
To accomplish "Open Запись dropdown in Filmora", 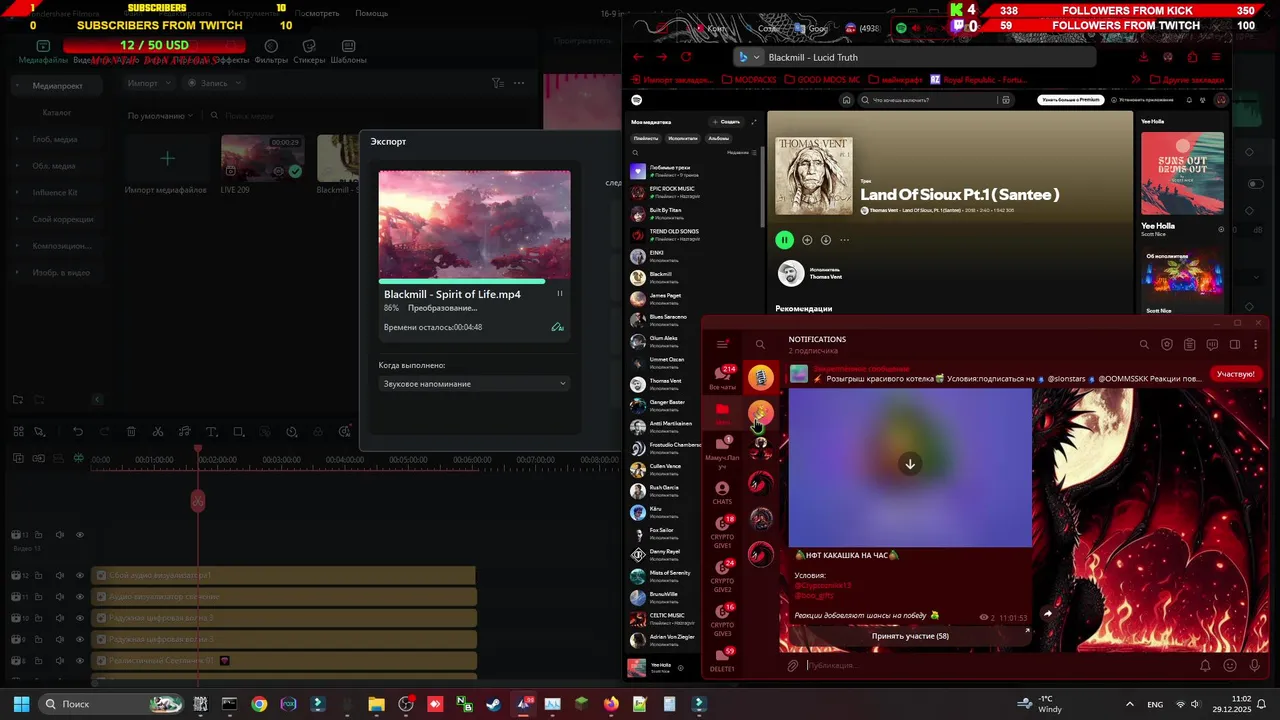I will [x=212, y=83].
